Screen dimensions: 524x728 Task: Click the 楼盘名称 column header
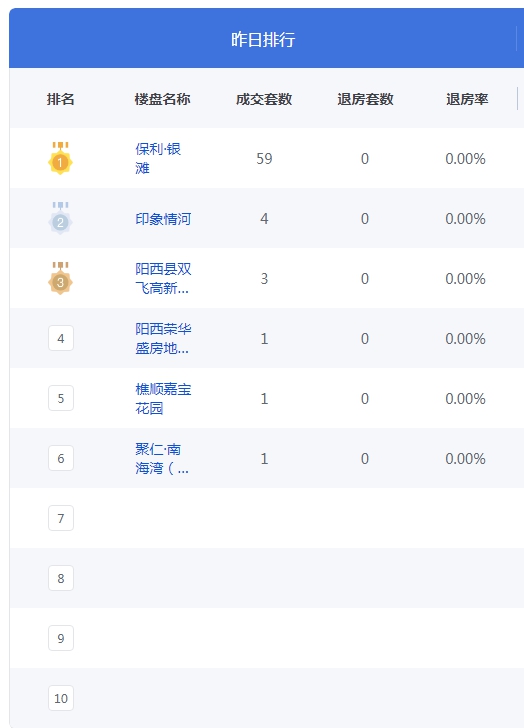point(162,99)
